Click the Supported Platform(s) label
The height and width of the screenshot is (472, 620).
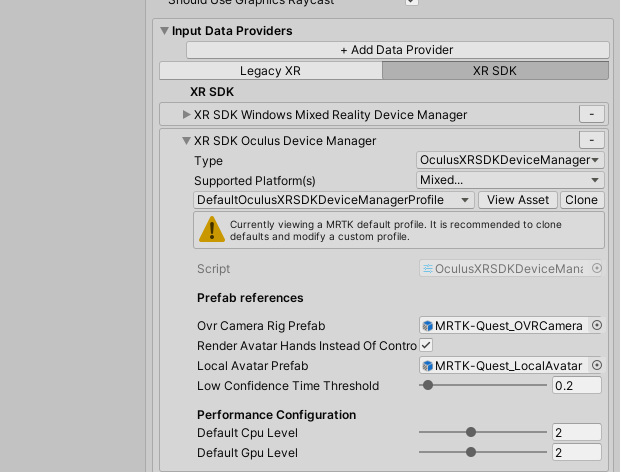[255, 181]
